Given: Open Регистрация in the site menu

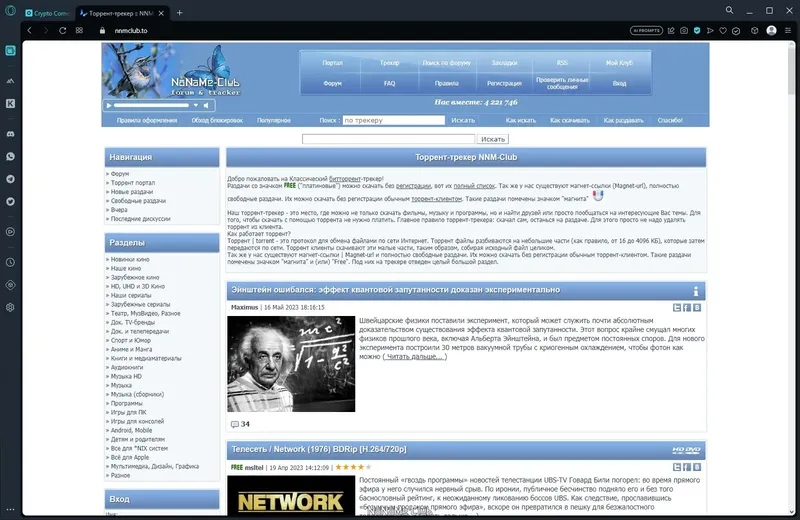Looking at the screenshot, I should click(x=504, y=83).
